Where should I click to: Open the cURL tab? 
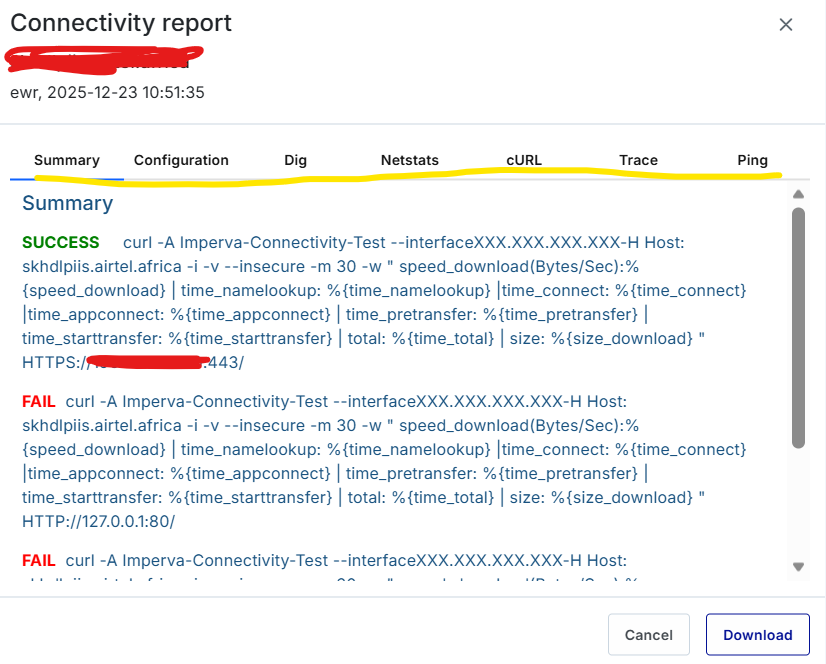pyautogui.click(x=524, y=160)
